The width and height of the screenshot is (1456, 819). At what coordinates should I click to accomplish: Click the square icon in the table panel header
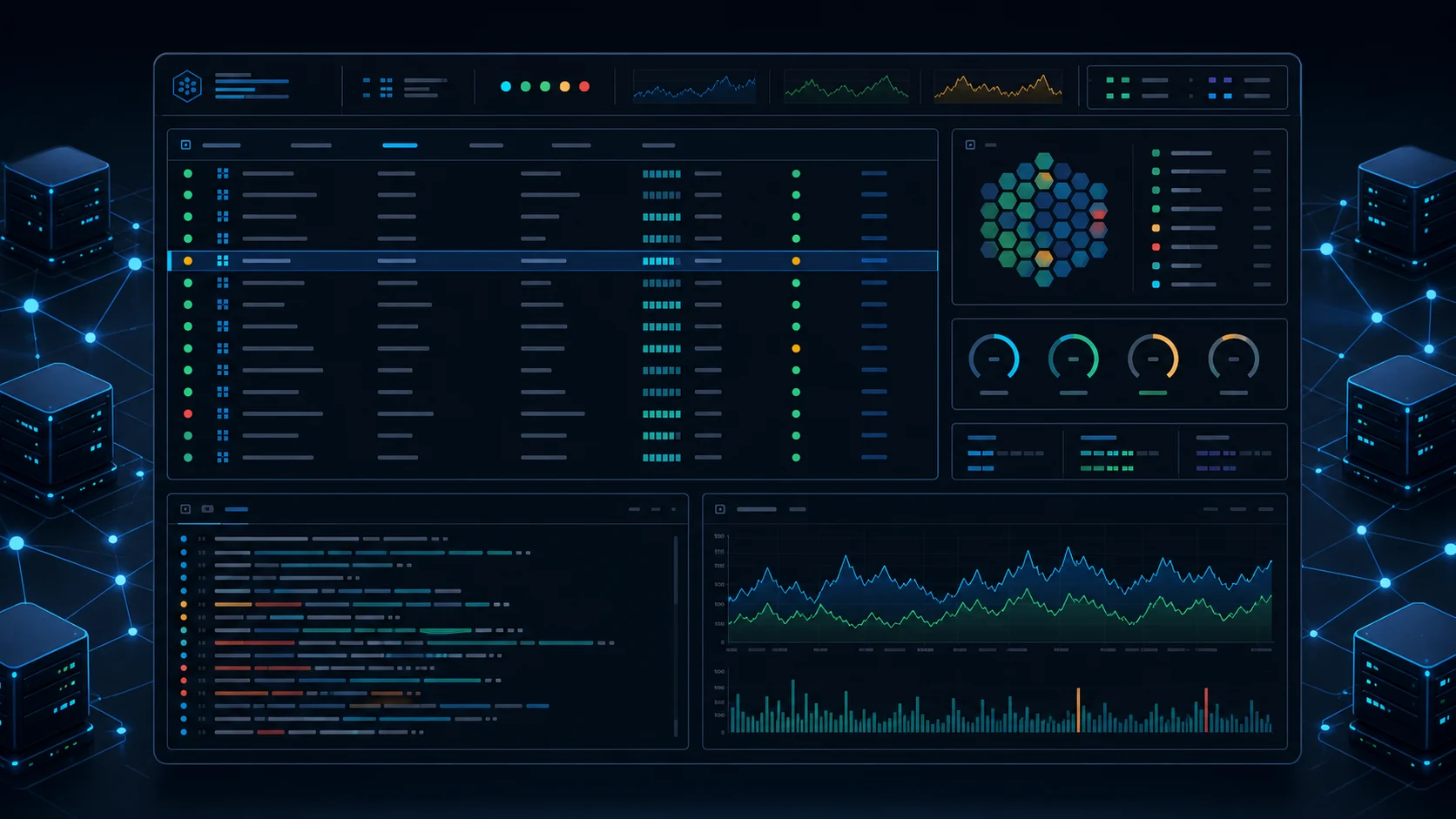click(185, 145)
